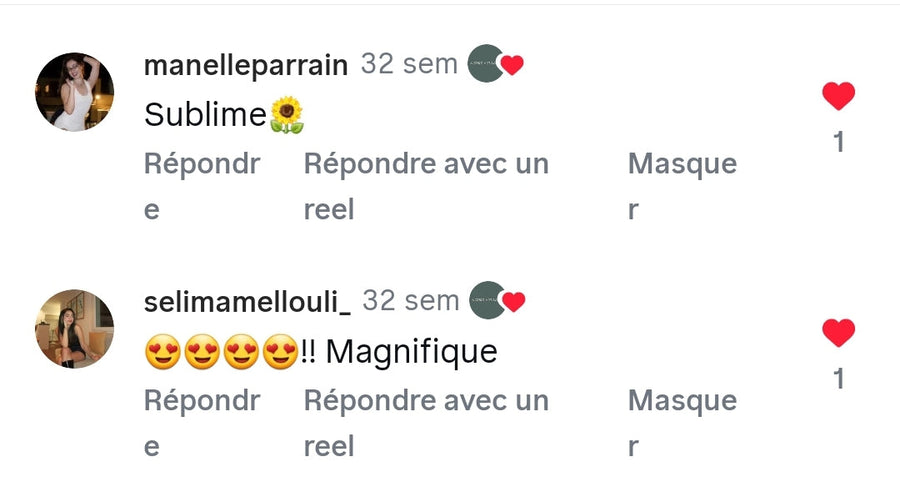Click the creator-liked badge beside selimamellouli_'s timestamp

[497, 300]
